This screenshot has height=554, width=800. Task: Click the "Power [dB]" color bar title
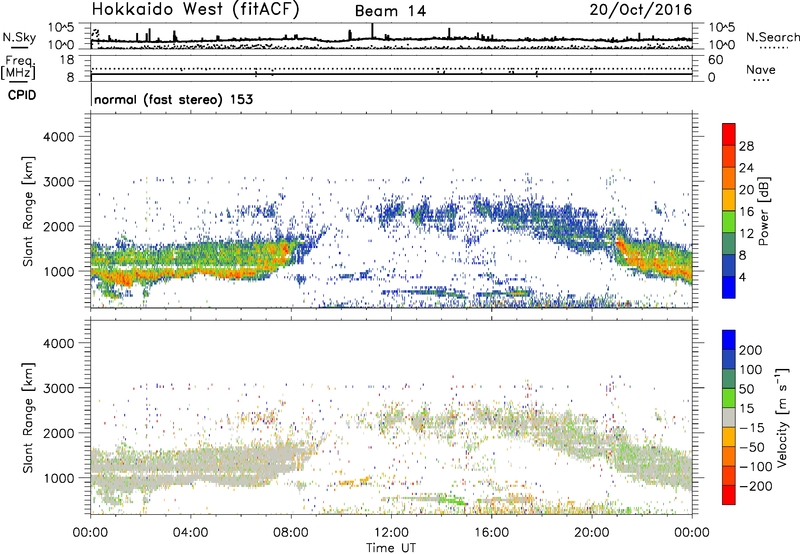click(763, 211)
